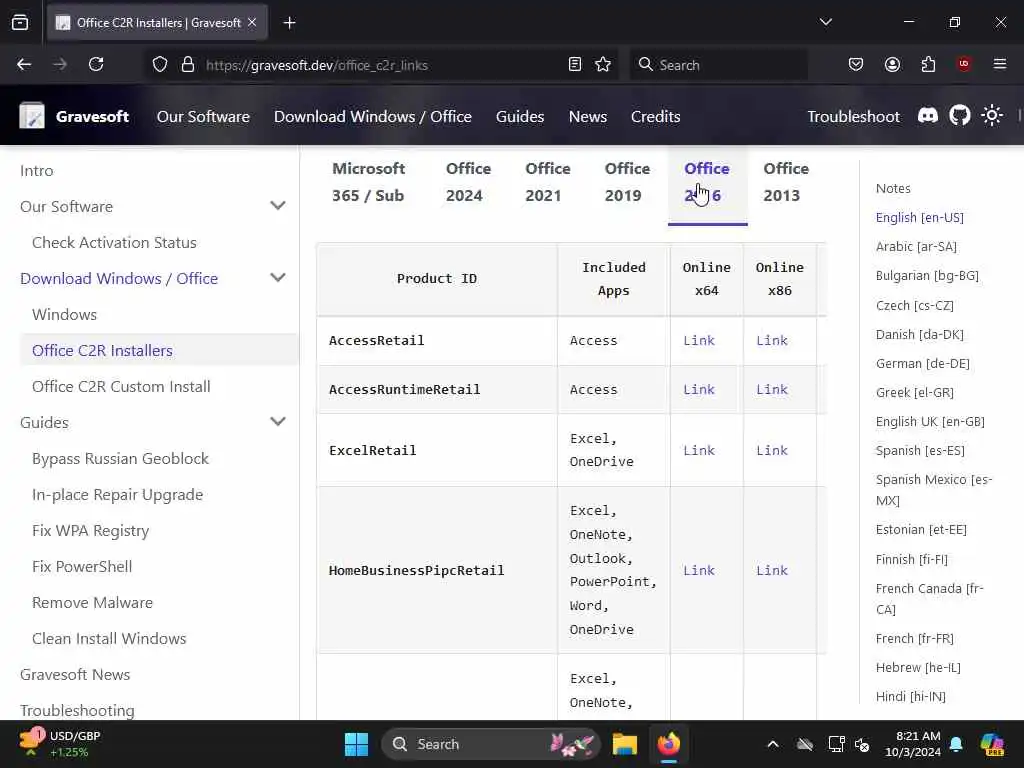Open Firefox View icon beside tabs
1024x768 pixels.
(x=20, y=23)
